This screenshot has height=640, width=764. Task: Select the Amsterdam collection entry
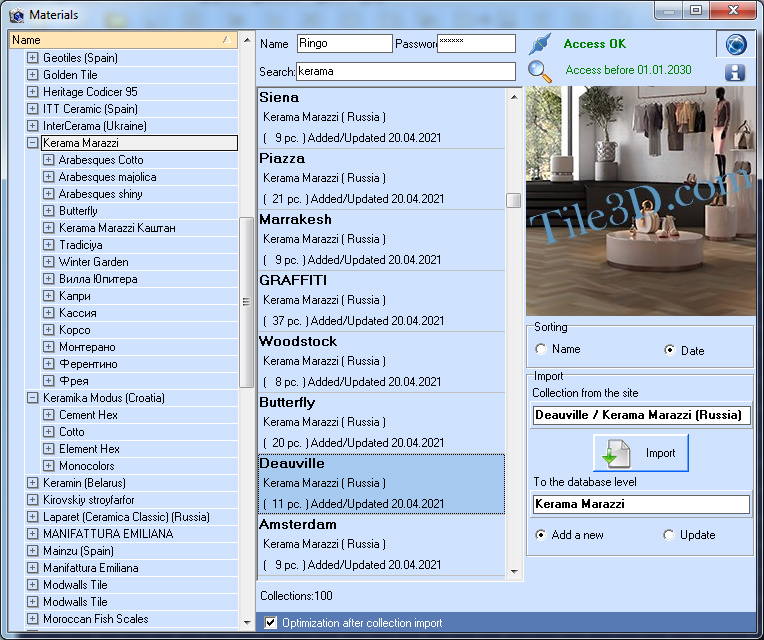382,545
